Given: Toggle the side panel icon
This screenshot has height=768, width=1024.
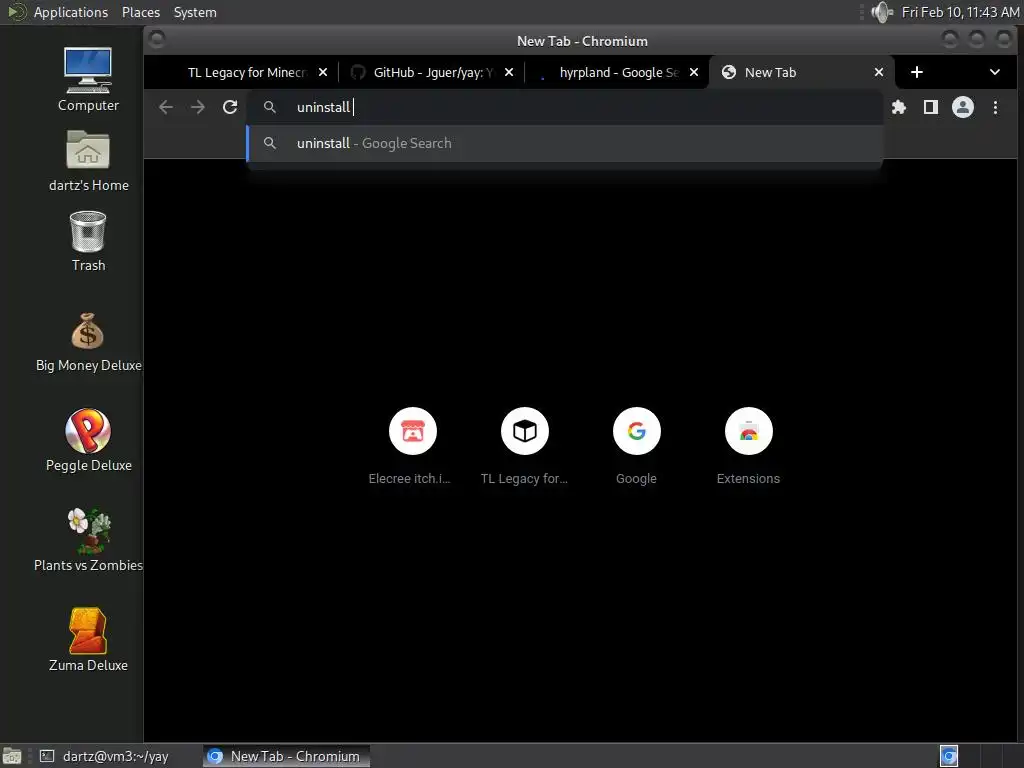Looking at the screenshot, I should point(931,107).
